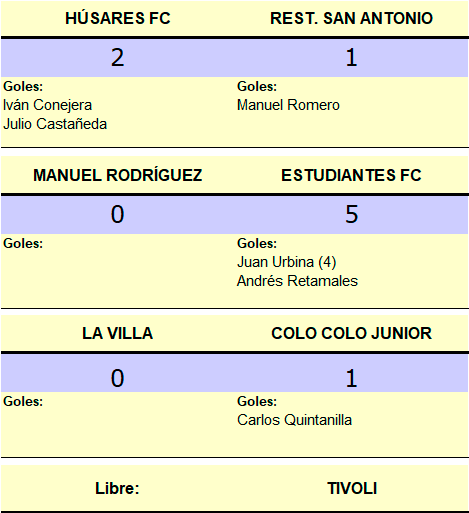
Task: Click Estudiantes FC score of 5
Action: [x=352, y=214]
